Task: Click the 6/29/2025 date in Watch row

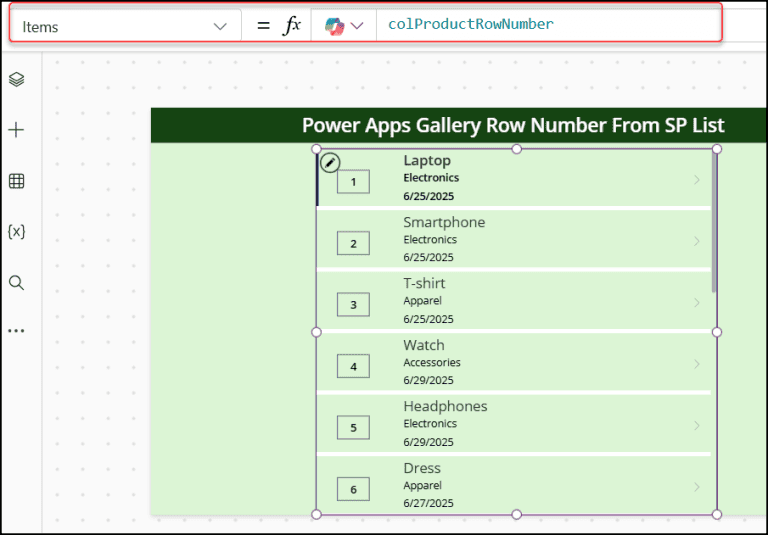Action: pyautogui.click(x=429, y=381)
